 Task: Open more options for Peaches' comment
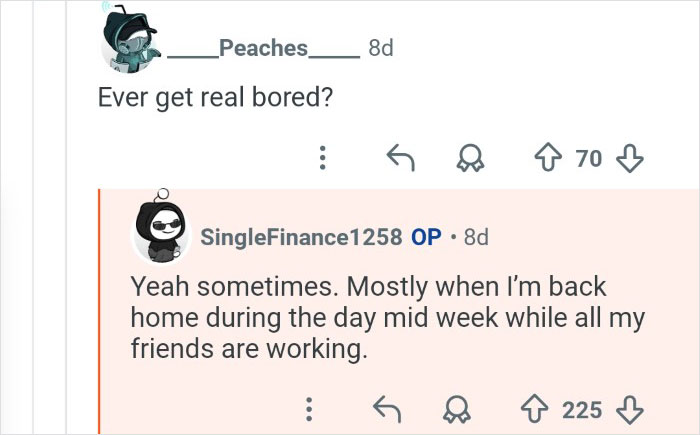(321, 157)
